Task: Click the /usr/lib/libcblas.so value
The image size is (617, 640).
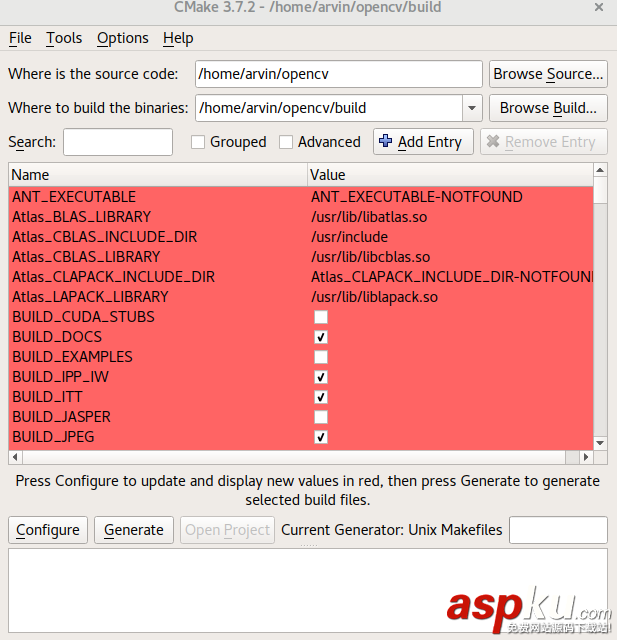Action: point(371,257)
